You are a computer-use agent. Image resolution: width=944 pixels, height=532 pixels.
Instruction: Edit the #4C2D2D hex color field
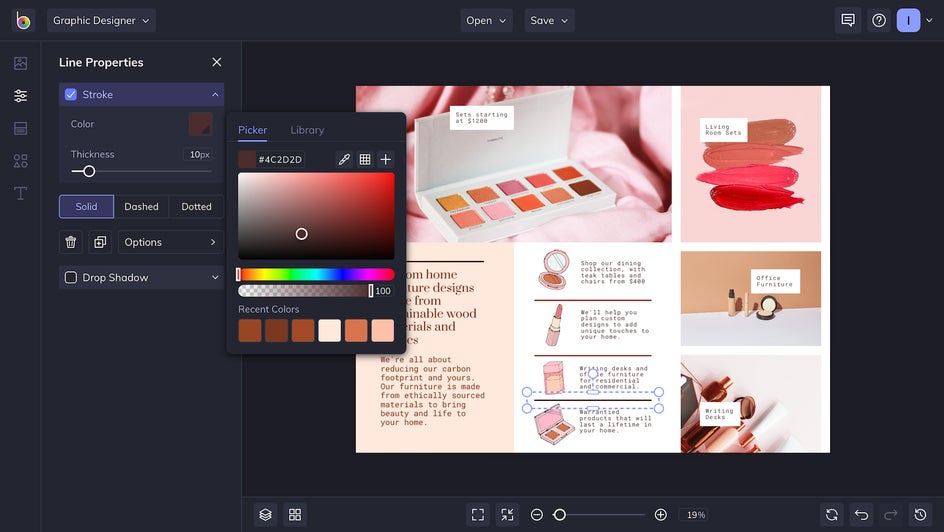[281, 159]
